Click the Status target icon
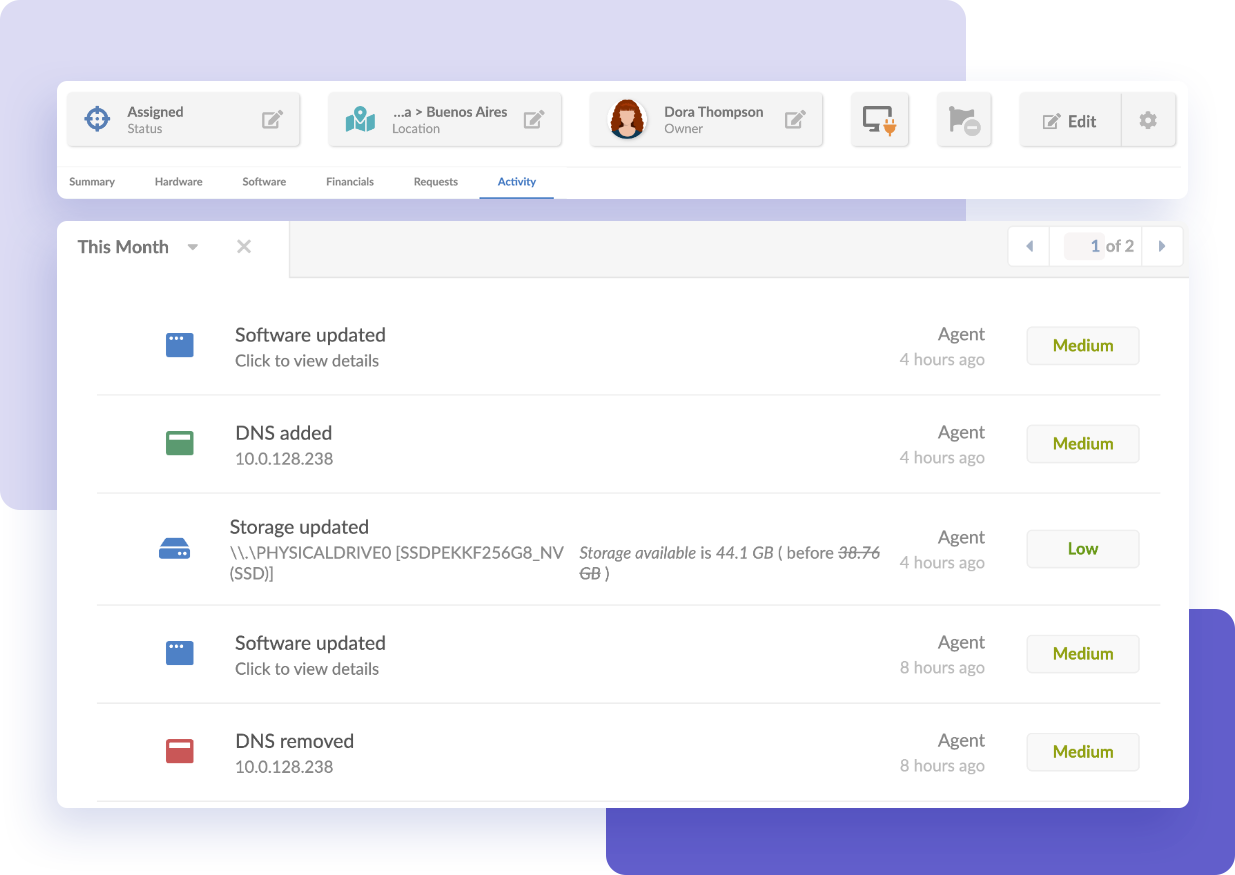1235x875 pixels. tap(96, 118)
